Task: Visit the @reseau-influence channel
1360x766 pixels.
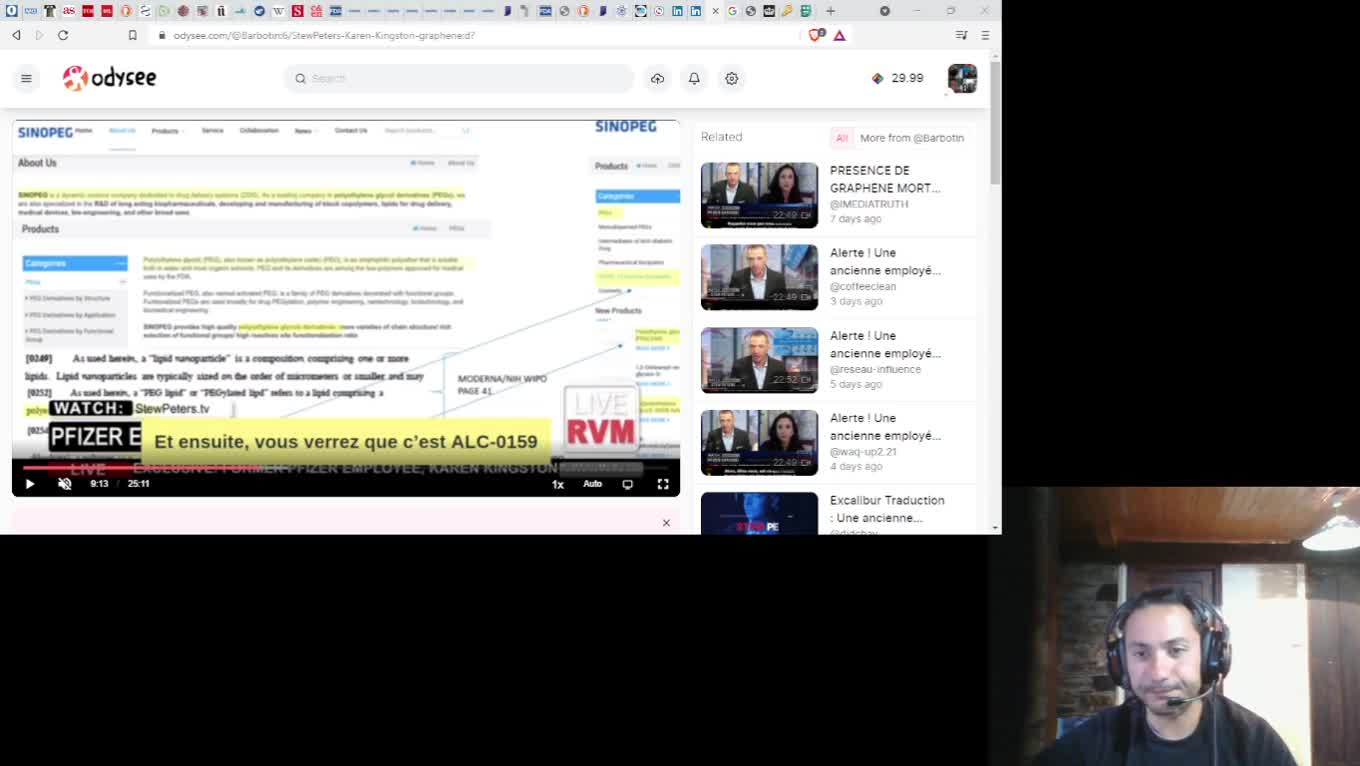Action: pyautogui.click(x=875, y=369)
